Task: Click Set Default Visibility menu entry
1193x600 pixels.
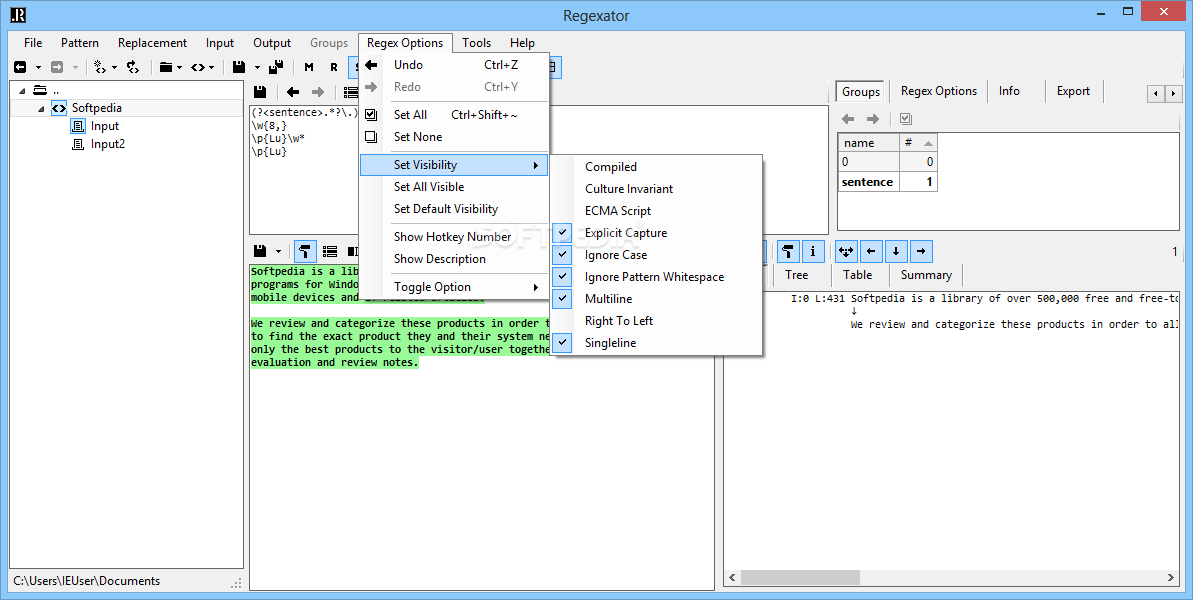Action: point(453,209)
